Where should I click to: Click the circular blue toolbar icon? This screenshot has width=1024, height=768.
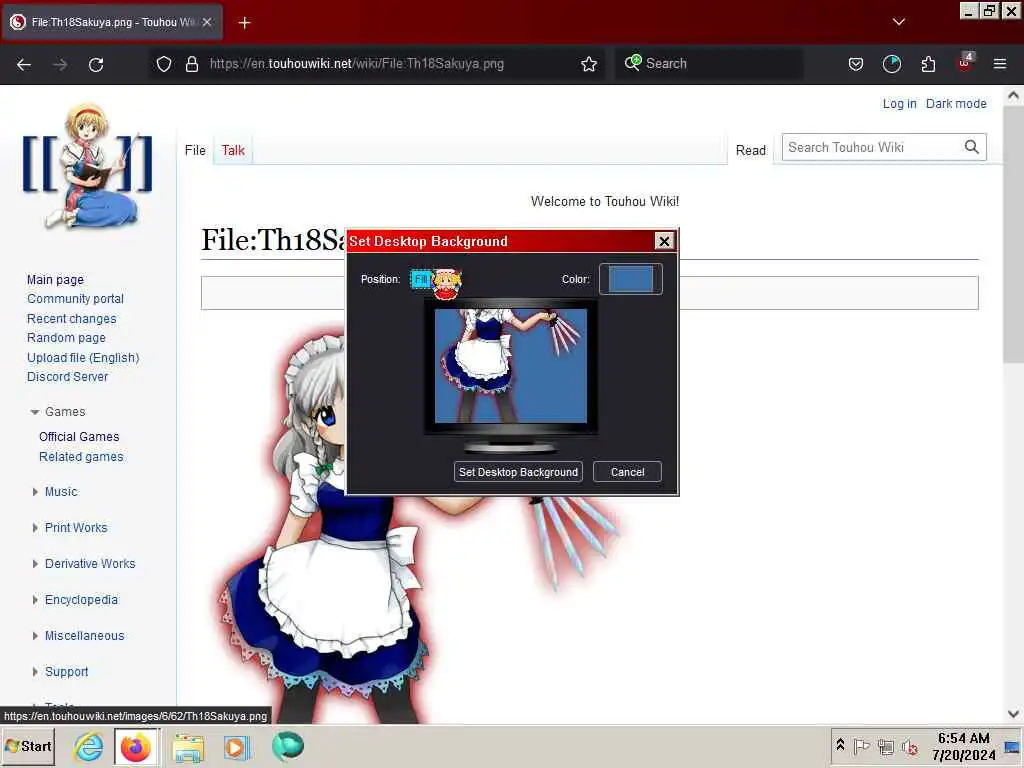point(891,64)
